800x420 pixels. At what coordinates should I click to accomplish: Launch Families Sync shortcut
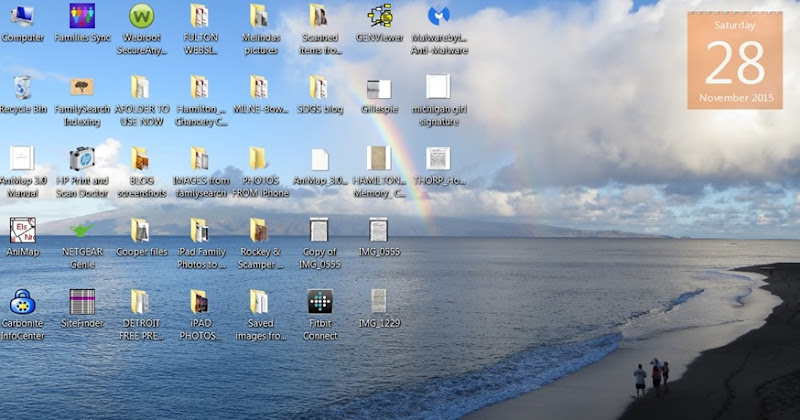[x=82, y=23]
